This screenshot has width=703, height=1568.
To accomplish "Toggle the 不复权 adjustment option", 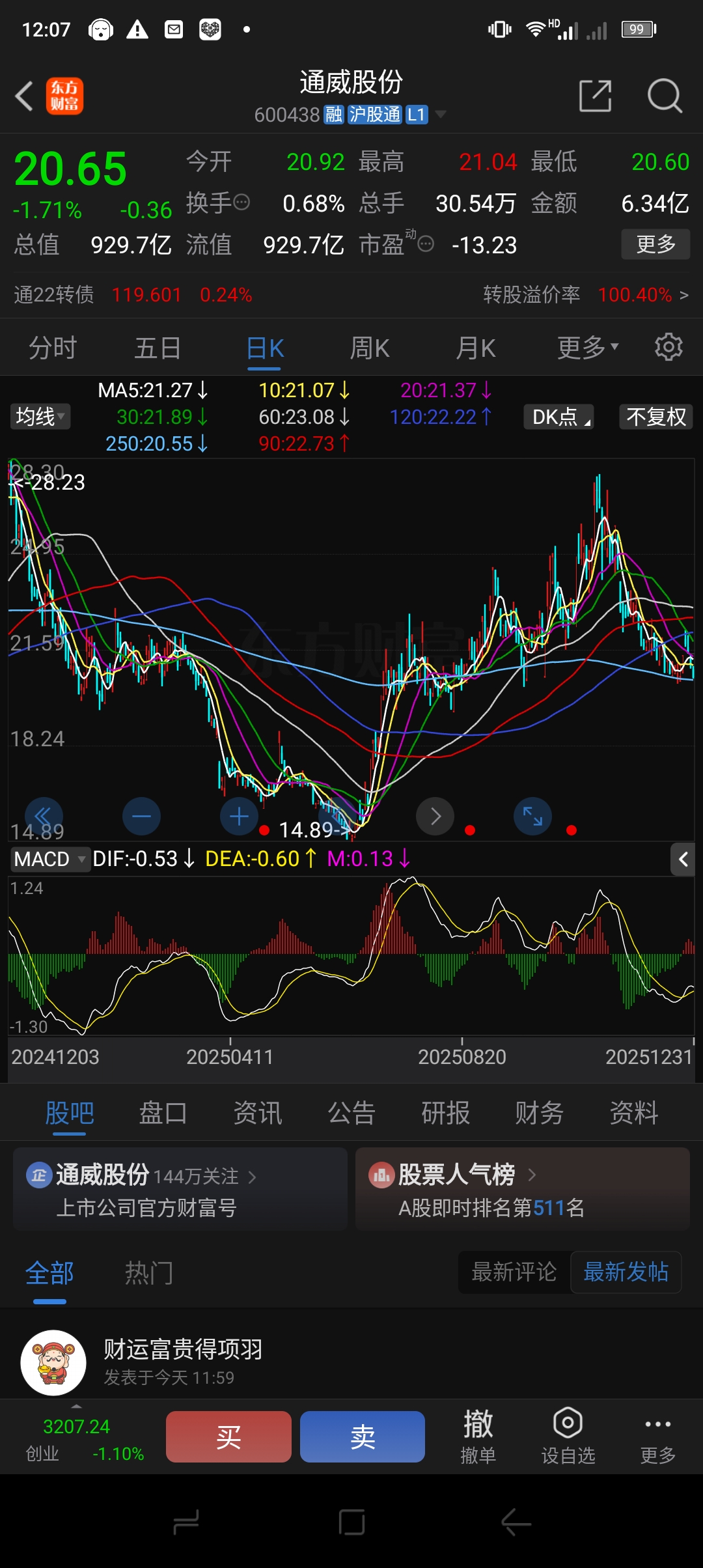I will [656, 417].
